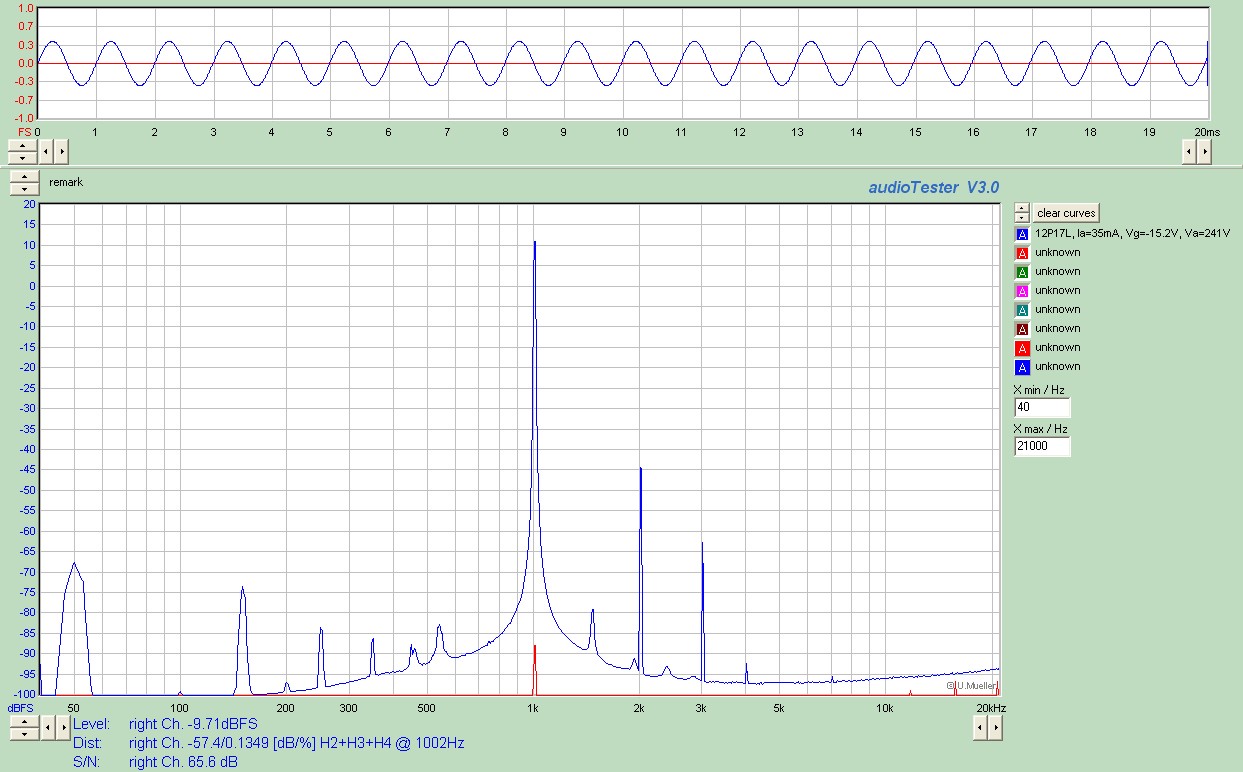
Task: Click the right arrow below the waveform's FS label
Action: pos(61,152)
